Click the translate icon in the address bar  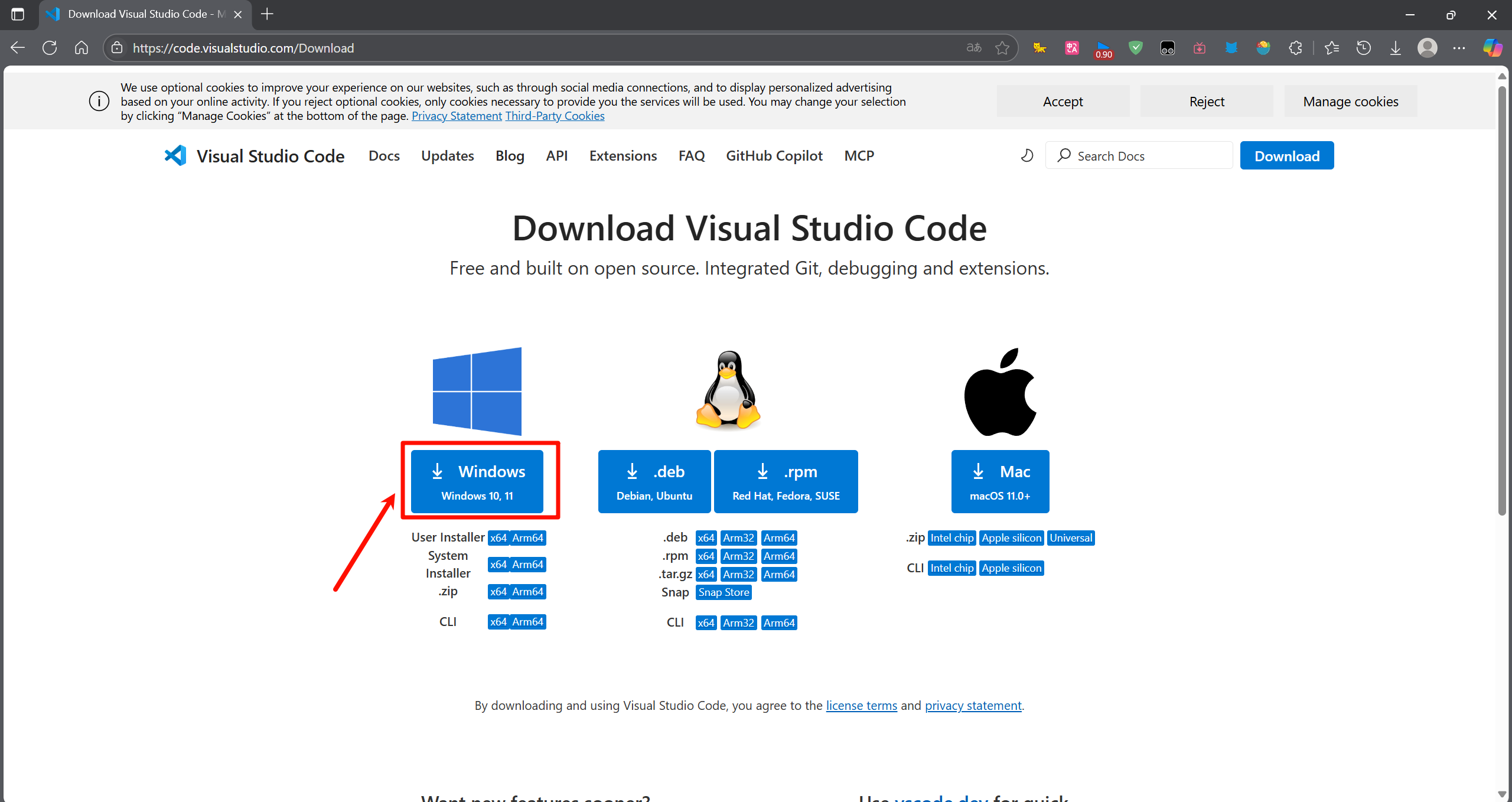974,48
